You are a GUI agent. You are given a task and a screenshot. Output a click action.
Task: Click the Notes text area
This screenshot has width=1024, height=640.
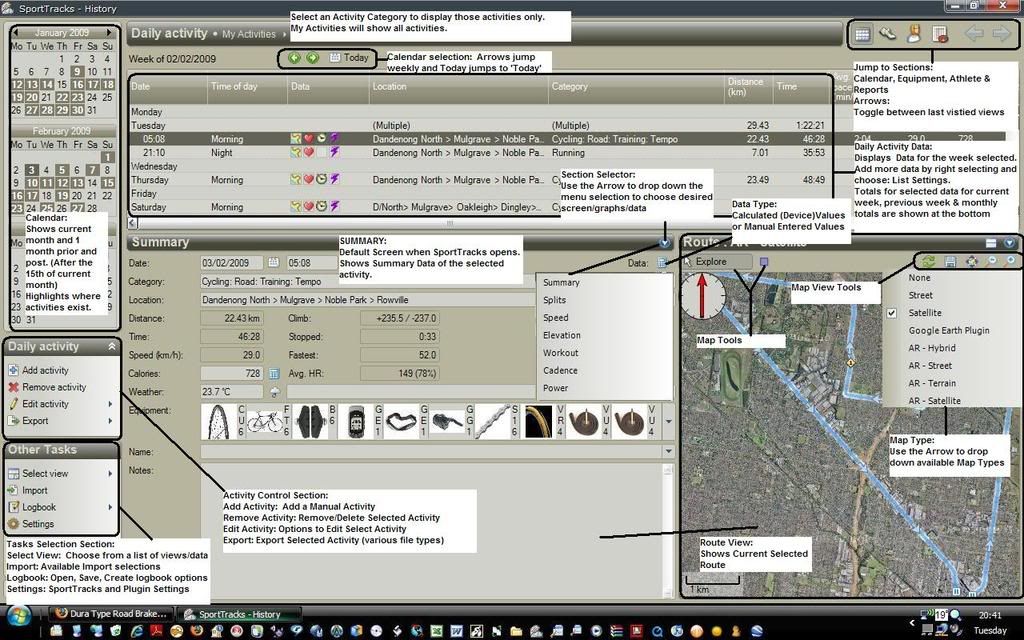(431, 531)
